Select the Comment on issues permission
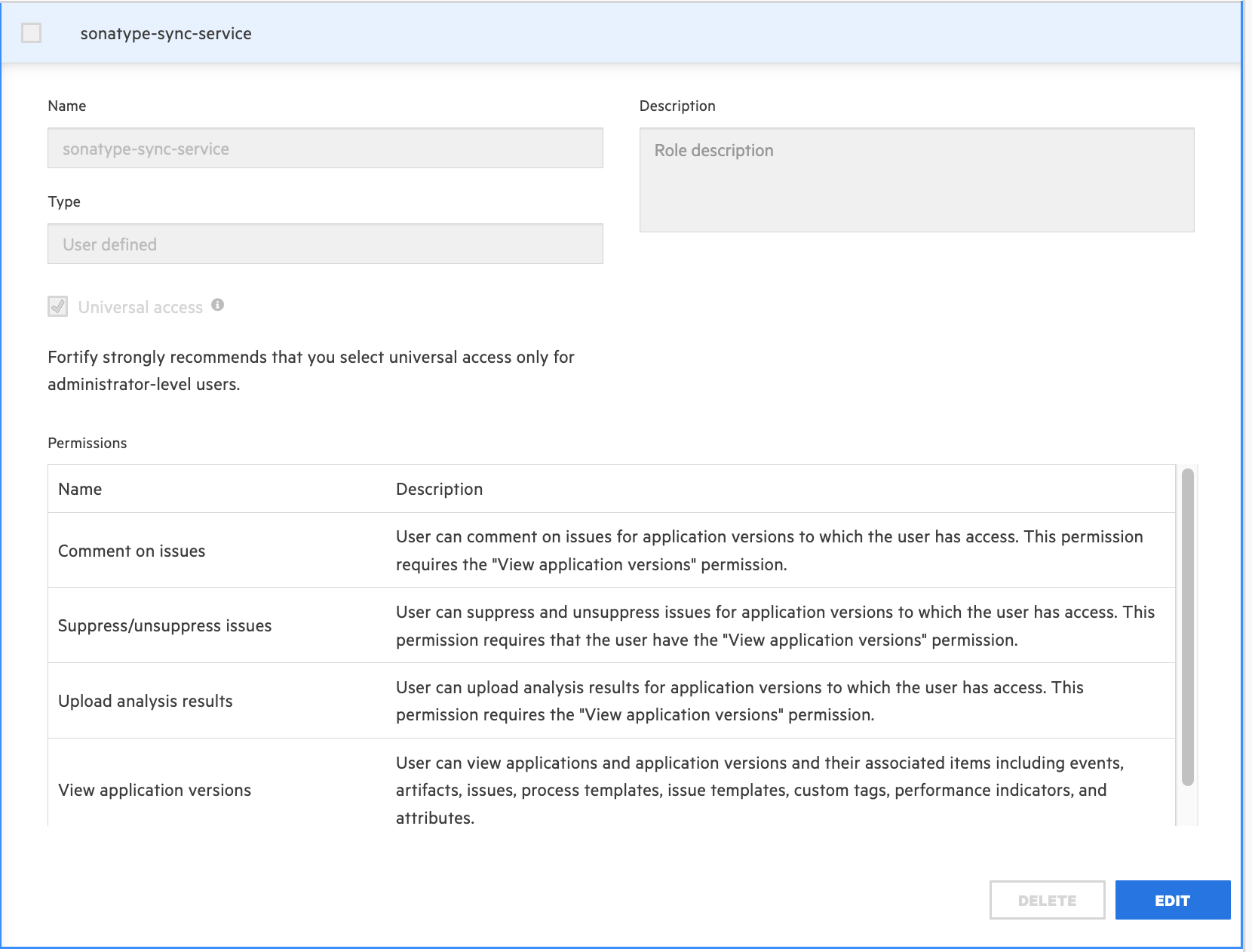 tap(132, 551)
